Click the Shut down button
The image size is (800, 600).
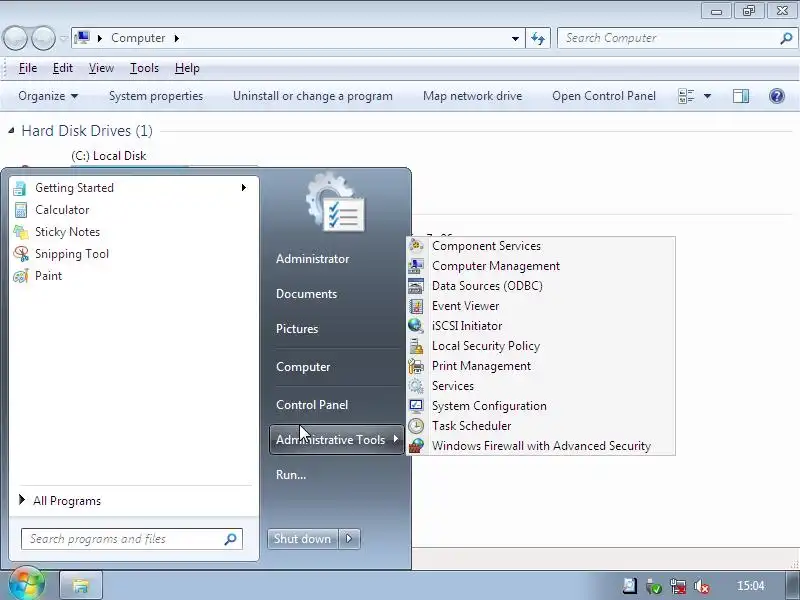[303, 539]
